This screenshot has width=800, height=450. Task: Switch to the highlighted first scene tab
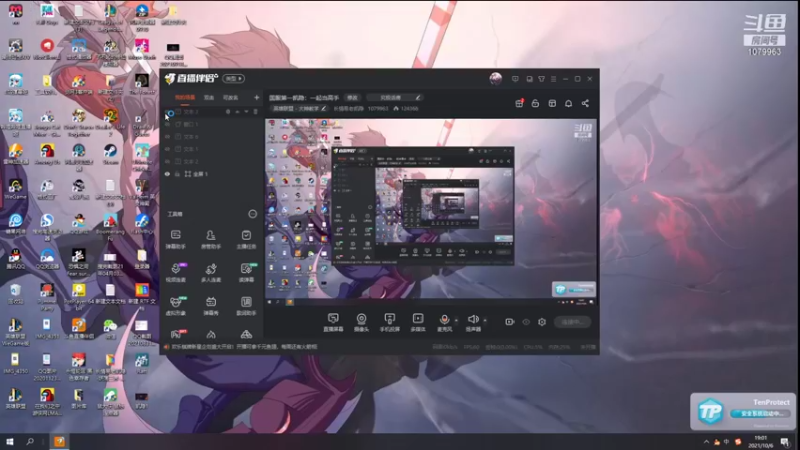[185, 97]
